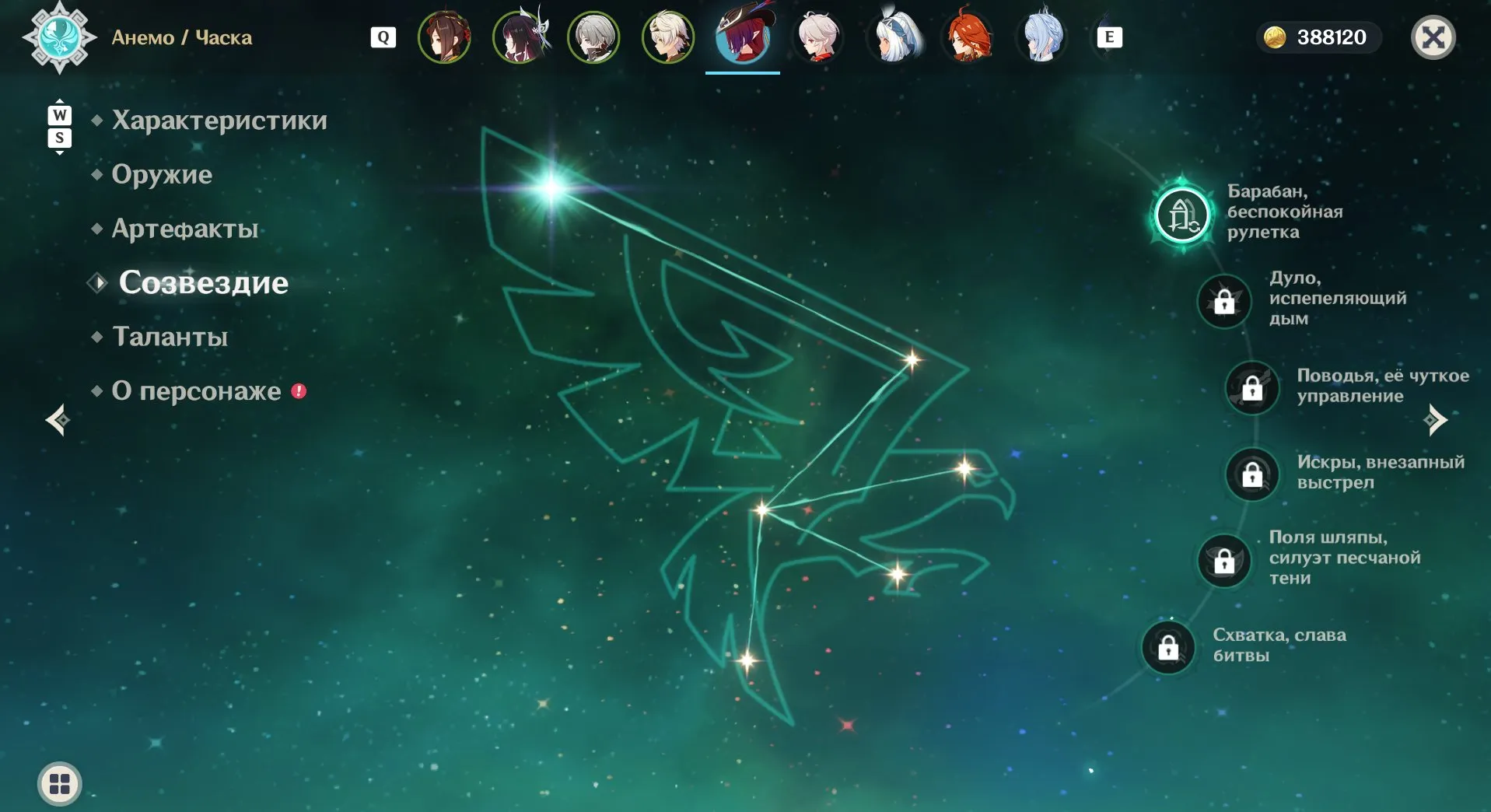Click the Anemo element emblem icon
Viewport: 1491px width, 812px height.
[59, 37]
